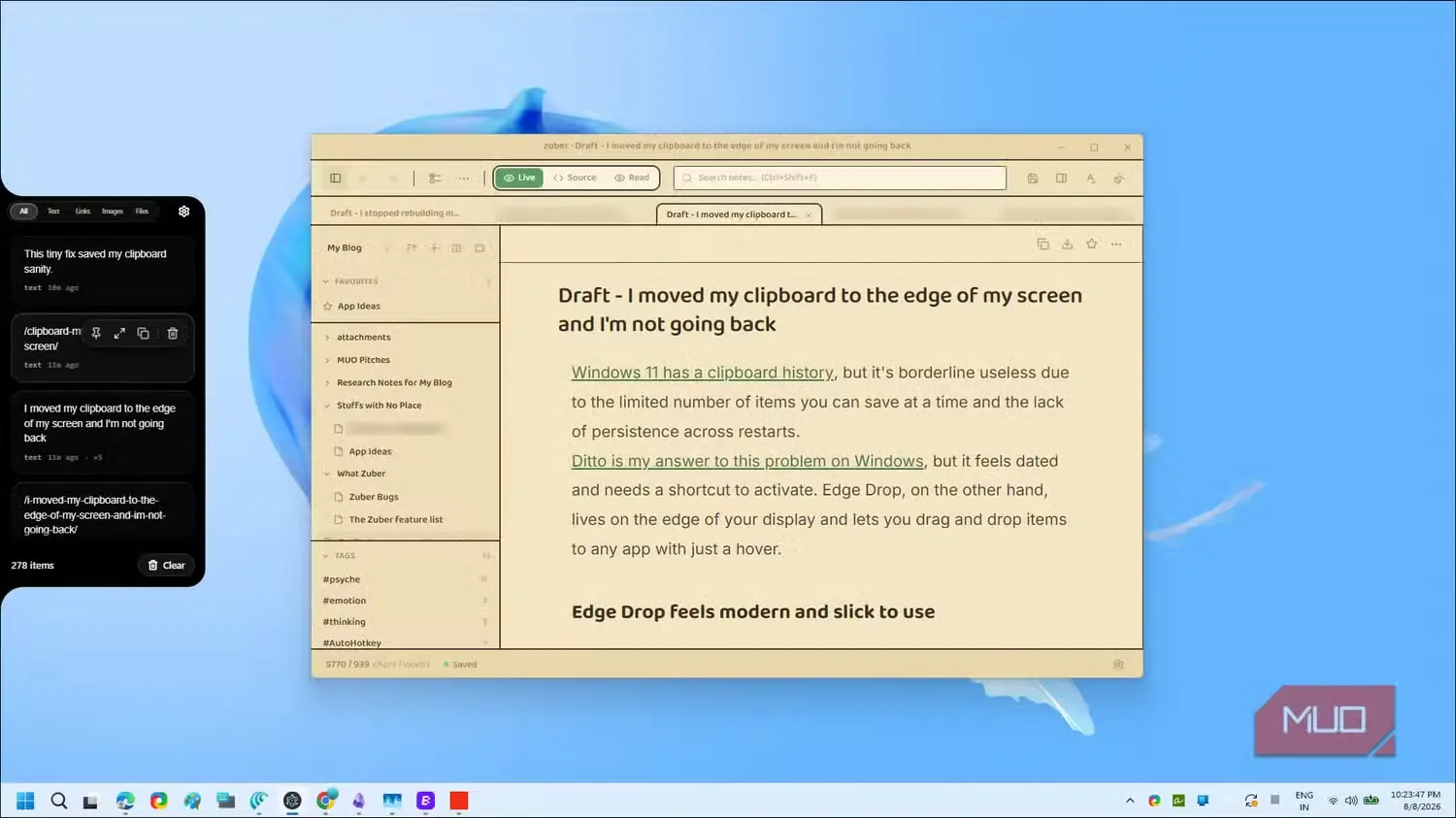Open the toolbar three-dots overflow menu
This screenshot has height=818, width=1456.
(464, 178)
